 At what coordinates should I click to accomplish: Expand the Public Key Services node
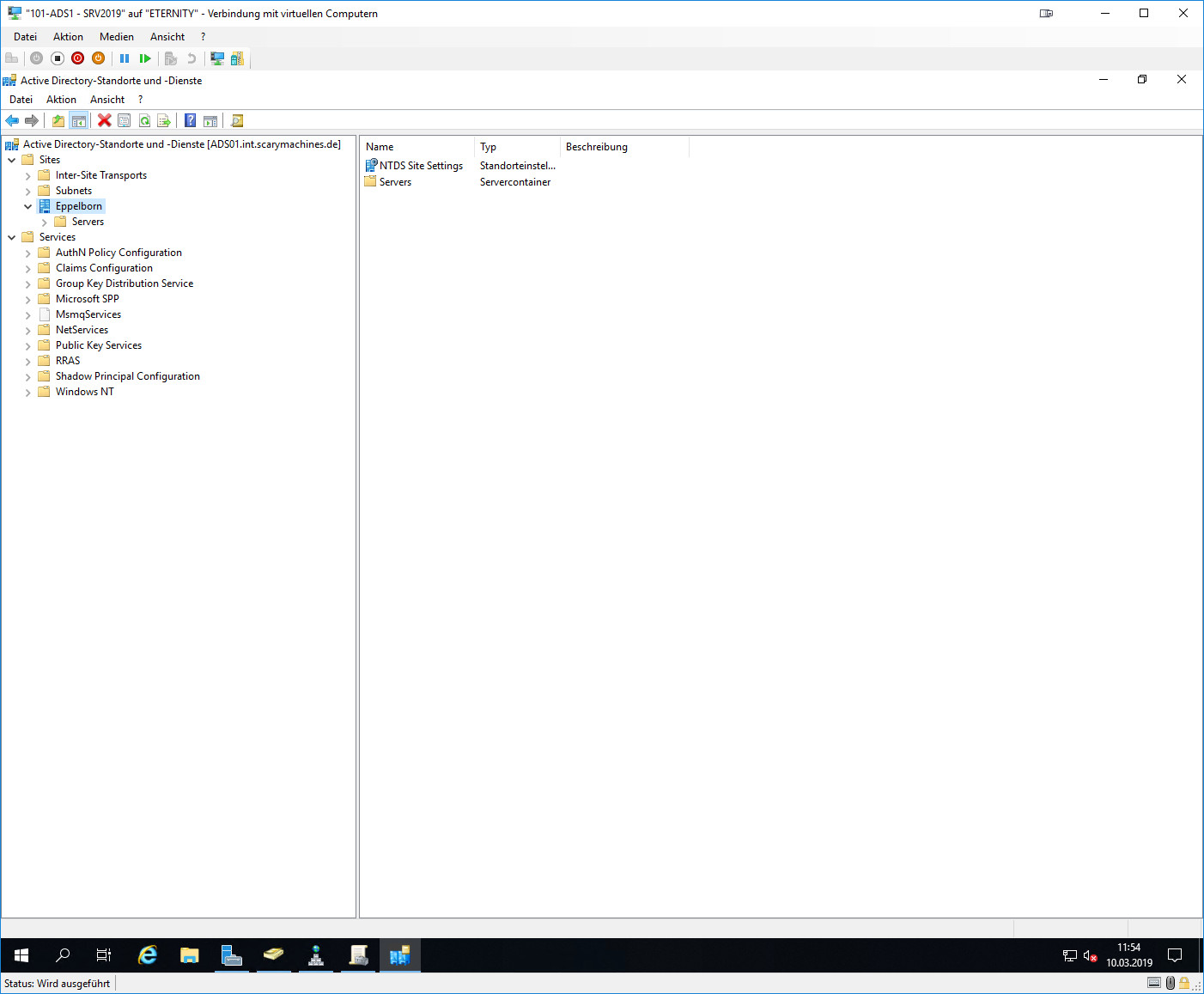coord(27,345)
